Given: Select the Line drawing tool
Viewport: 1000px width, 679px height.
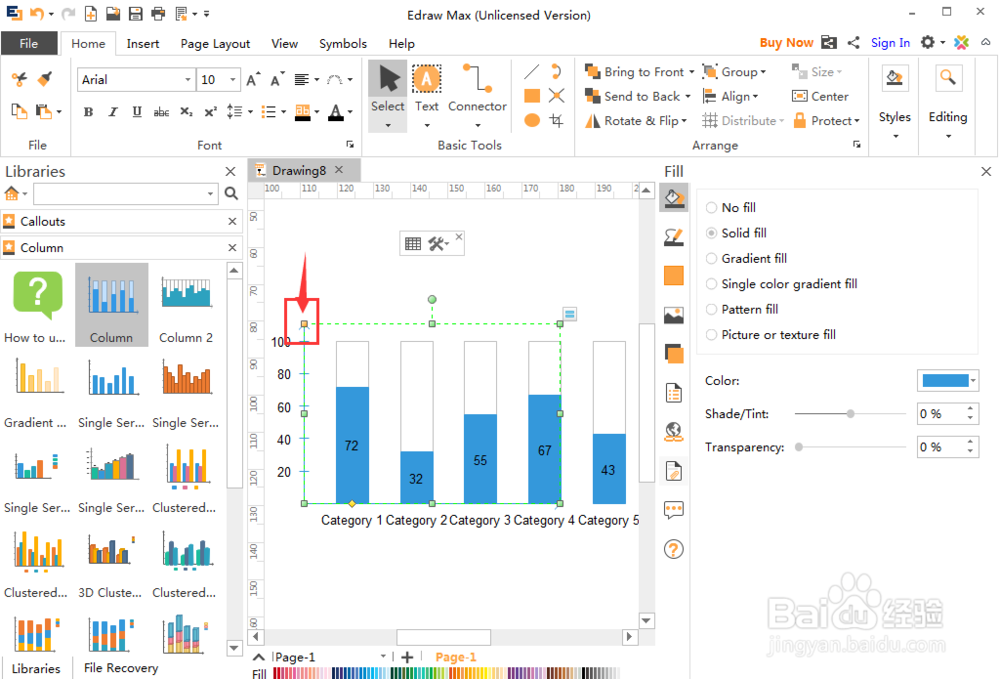Looking at the screenshot, I should click(x=532, y=71).
